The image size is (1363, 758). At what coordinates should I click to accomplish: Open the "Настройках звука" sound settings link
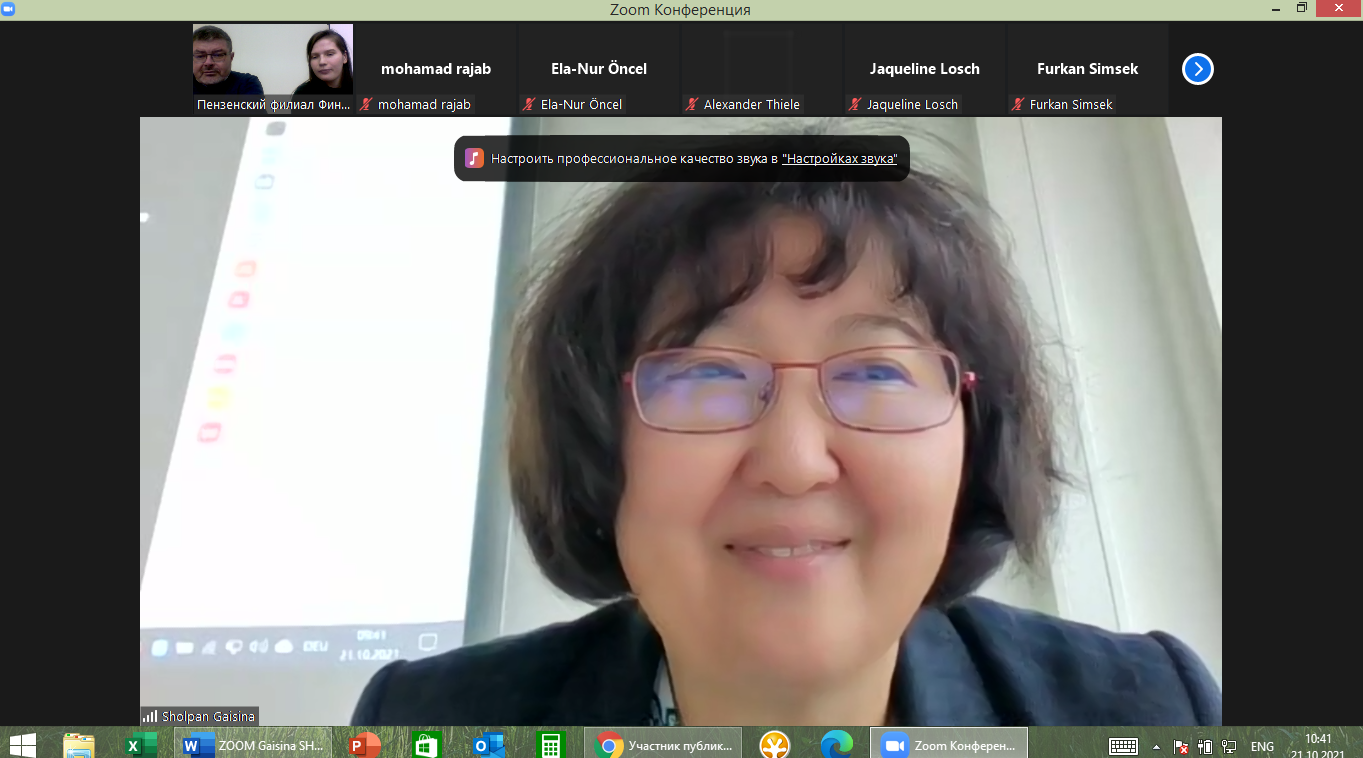[839, 158]
